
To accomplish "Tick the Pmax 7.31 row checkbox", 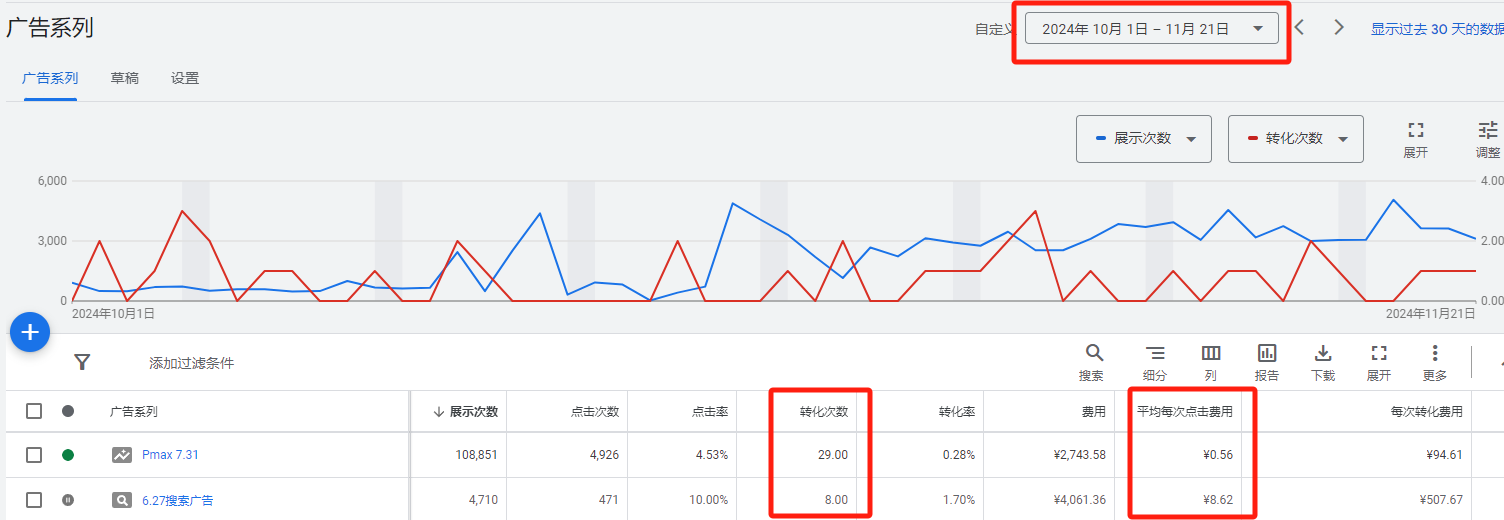I will point(34,455).
